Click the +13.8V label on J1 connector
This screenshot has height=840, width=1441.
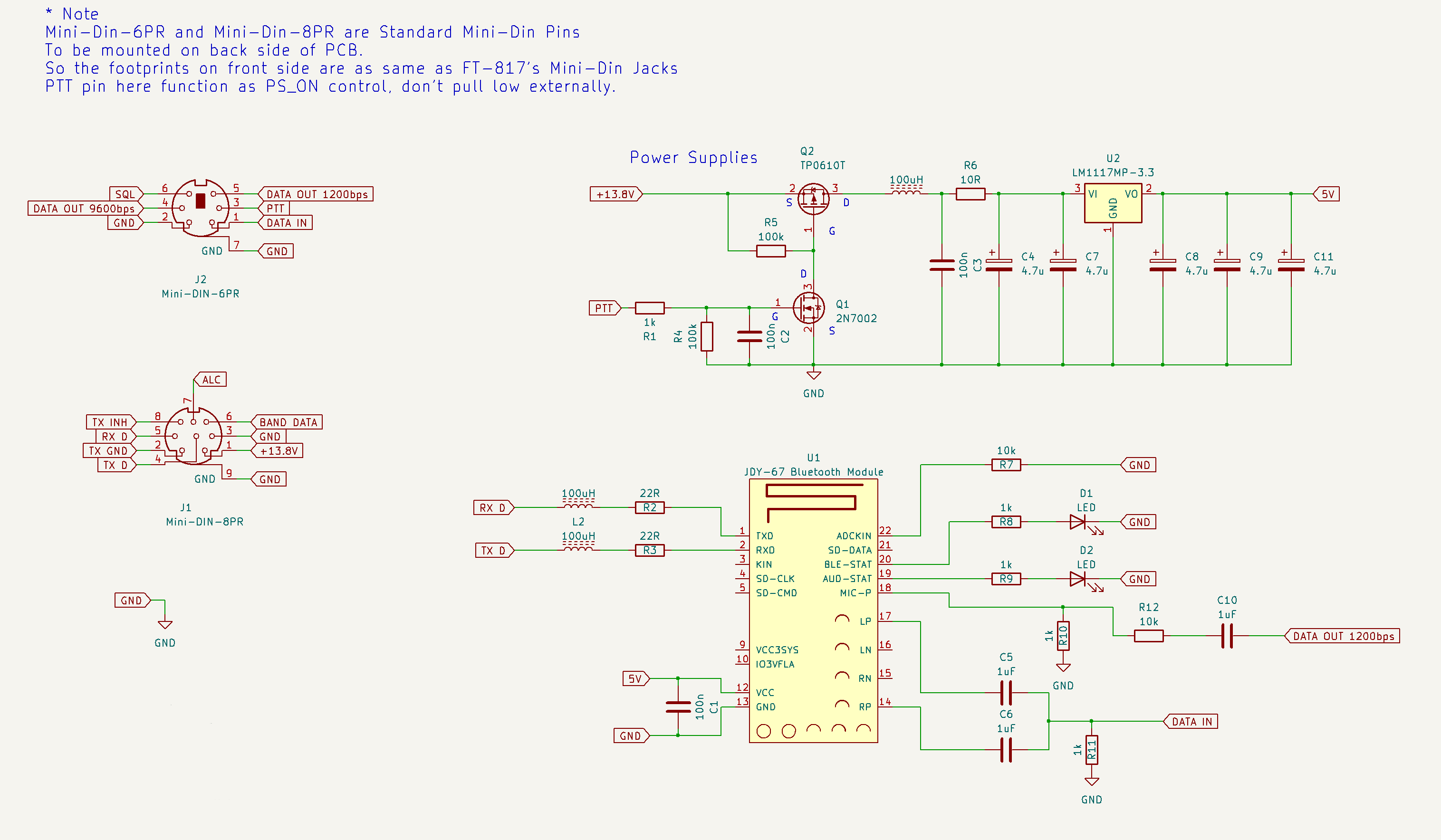pyautogui.click(x=278, y=450)
